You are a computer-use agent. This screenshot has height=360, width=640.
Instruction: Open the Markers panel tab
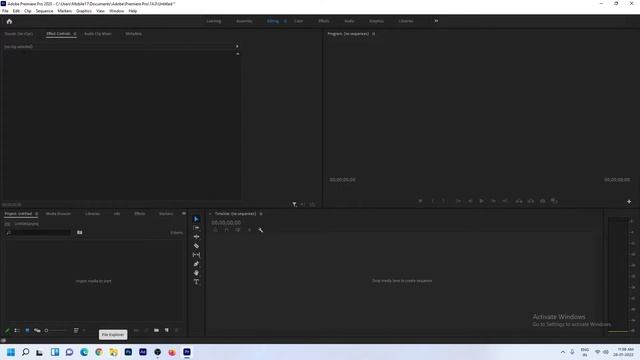[166, 214]
